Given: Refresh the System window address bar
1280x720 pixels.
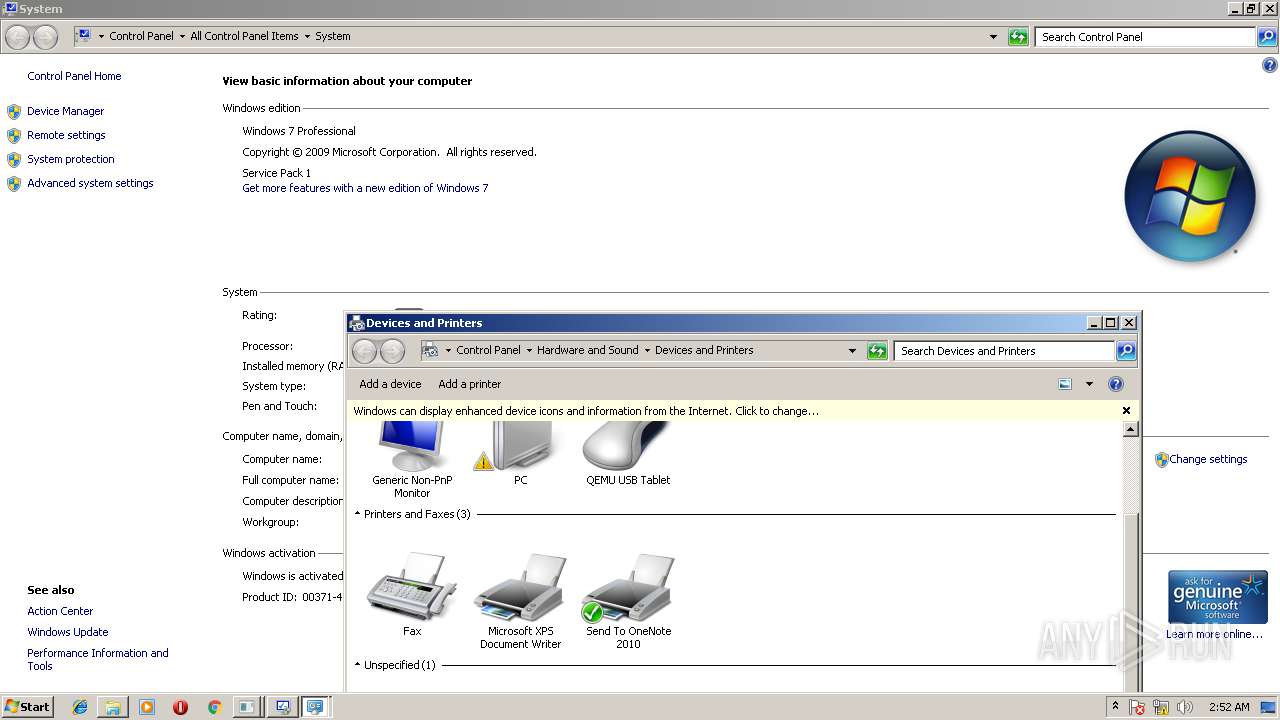Looking at the screenshot, I should tap(1018, 37).
